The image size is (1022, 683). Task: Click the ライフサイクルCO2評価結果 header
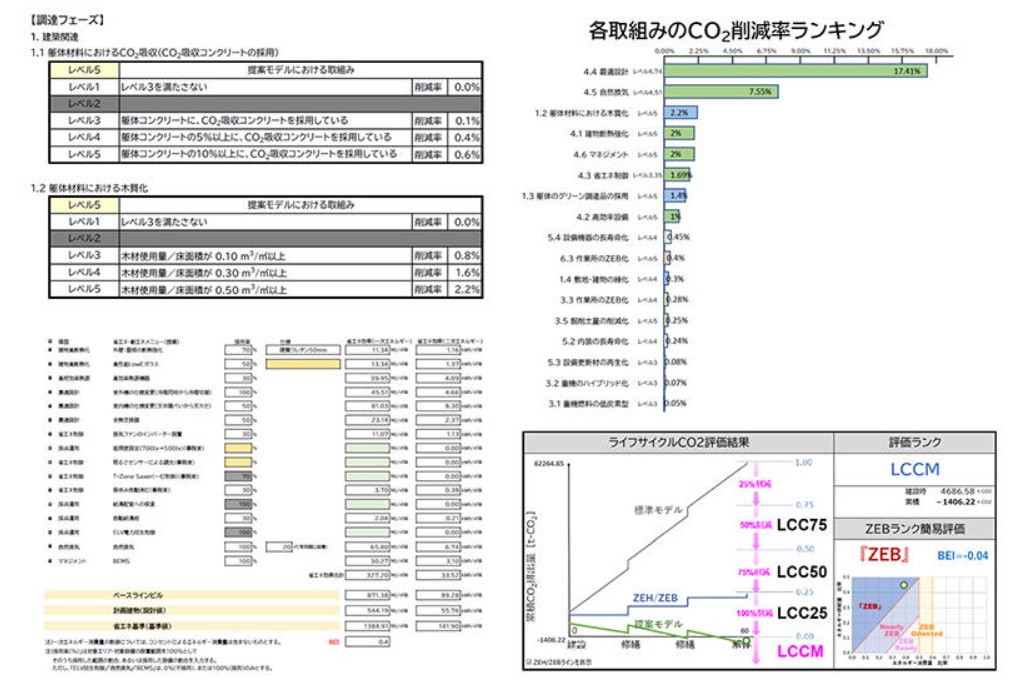click(x=679, y=442)
